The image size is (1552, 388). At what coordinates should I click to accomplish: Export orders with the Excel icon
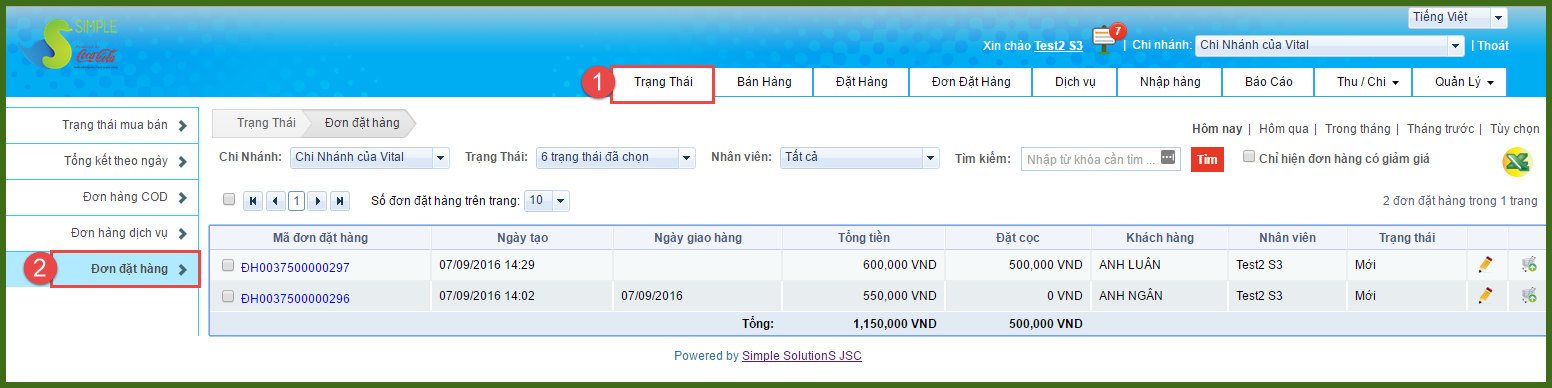coord(1517,162)
